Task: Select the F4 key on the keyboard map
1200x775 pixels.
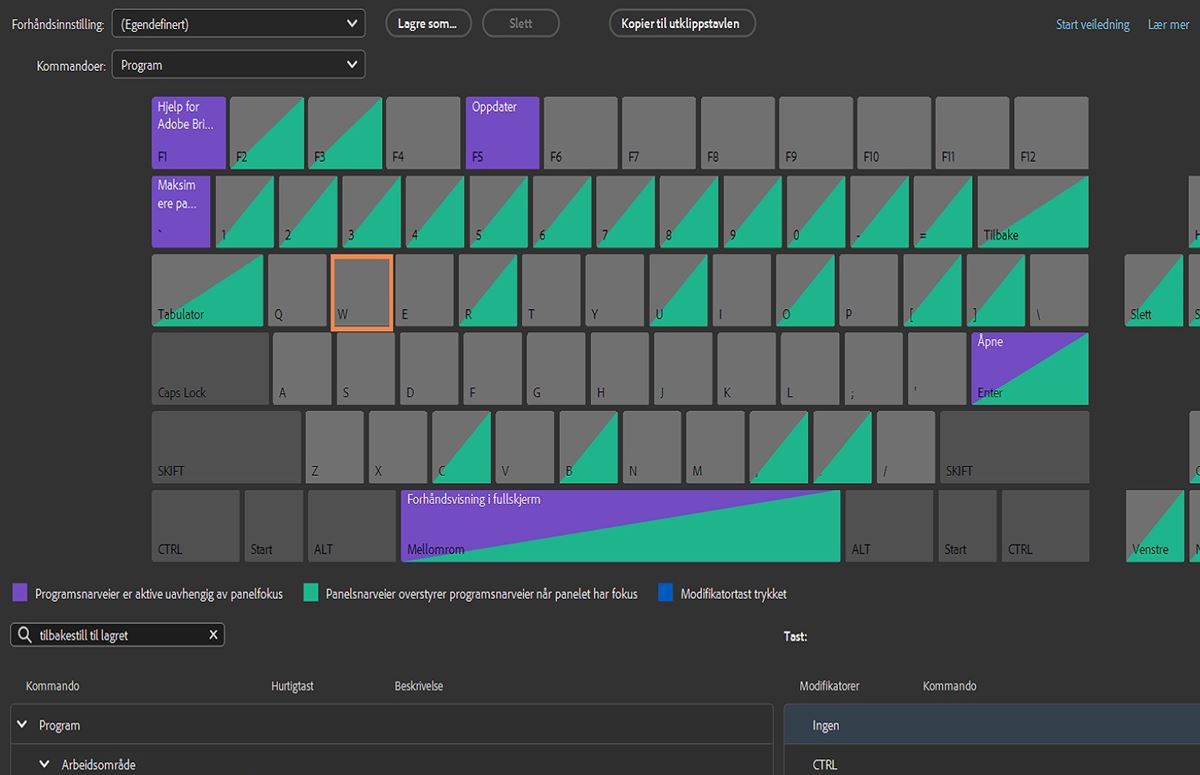Action: [423, 133]
